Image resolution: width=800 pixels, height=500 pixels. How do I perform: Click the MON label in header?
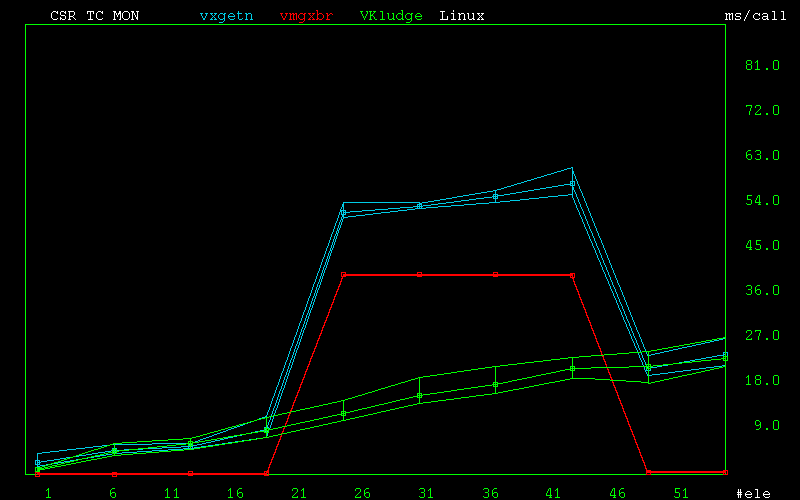tap(126, 16)
